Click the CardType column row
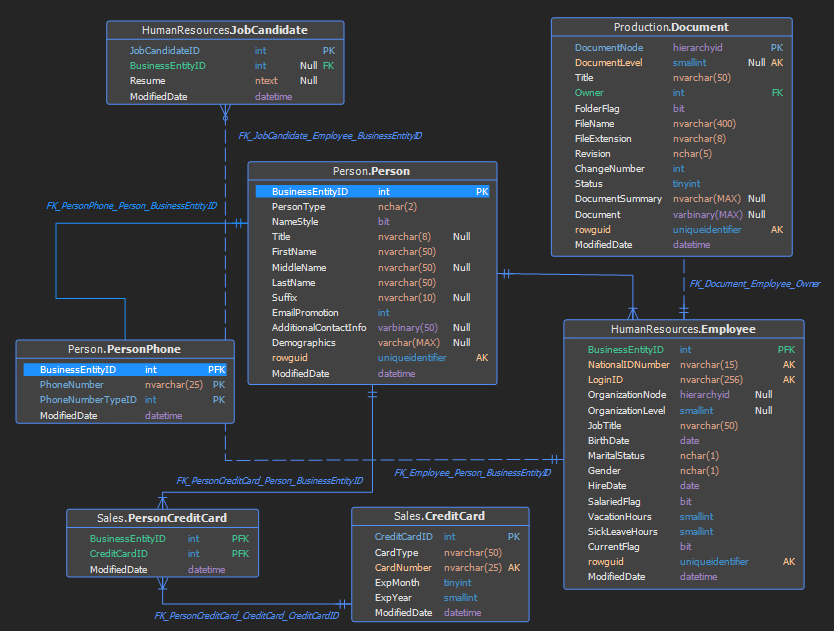Image resolution: width=834 pixels, height=631 pixels. click(x=440, y=553)
